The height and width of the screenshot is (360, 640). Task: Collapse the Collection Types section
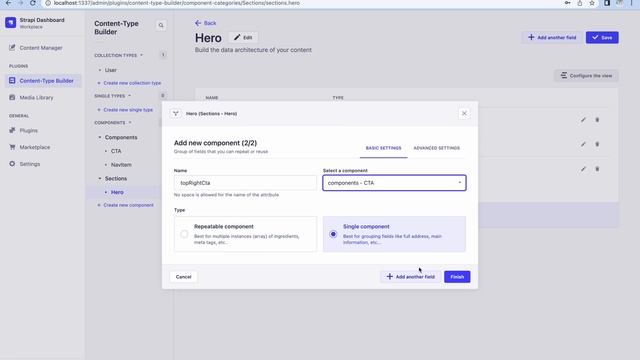pyautogui.click(x=119, y=55)
